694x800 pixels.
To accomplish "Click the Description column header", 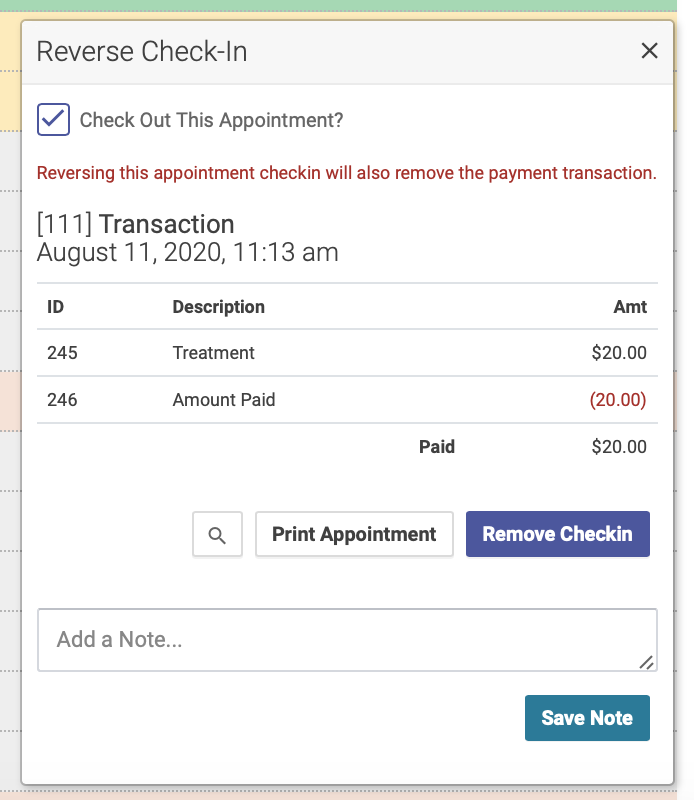I will click(x=218, y=307).
